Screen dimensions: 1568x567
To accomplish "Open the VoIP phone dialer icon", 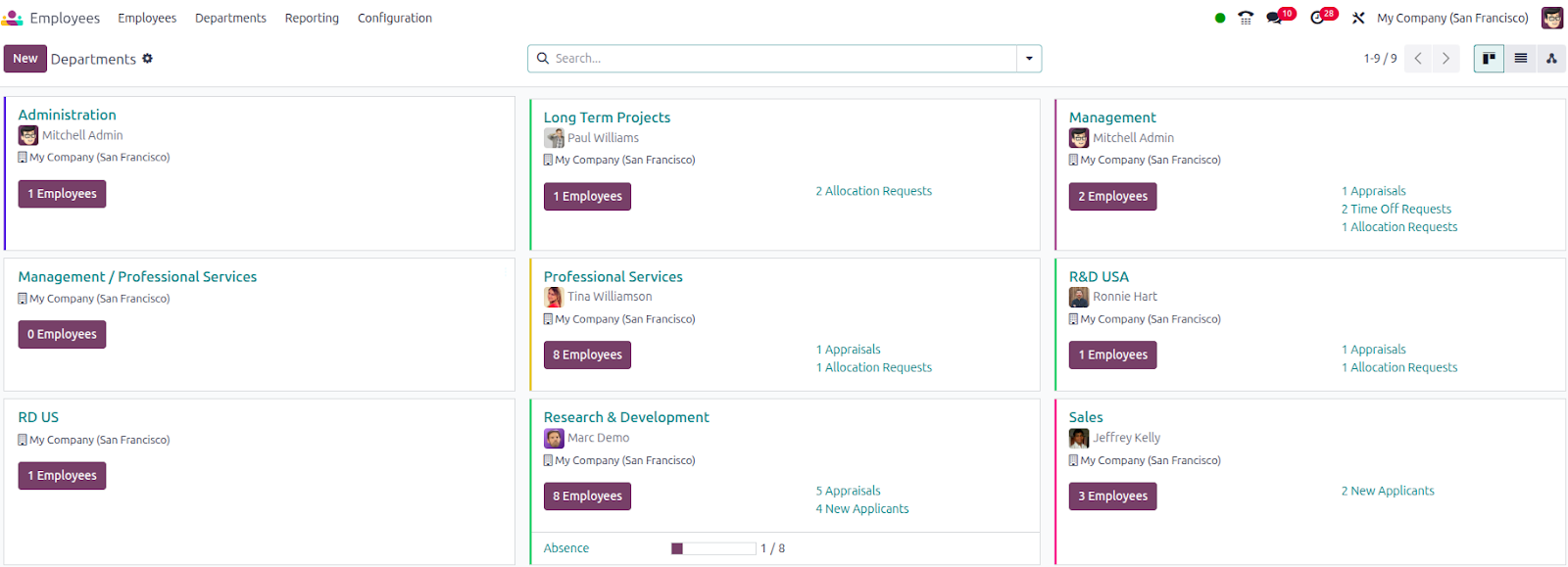I will 1246,18.
